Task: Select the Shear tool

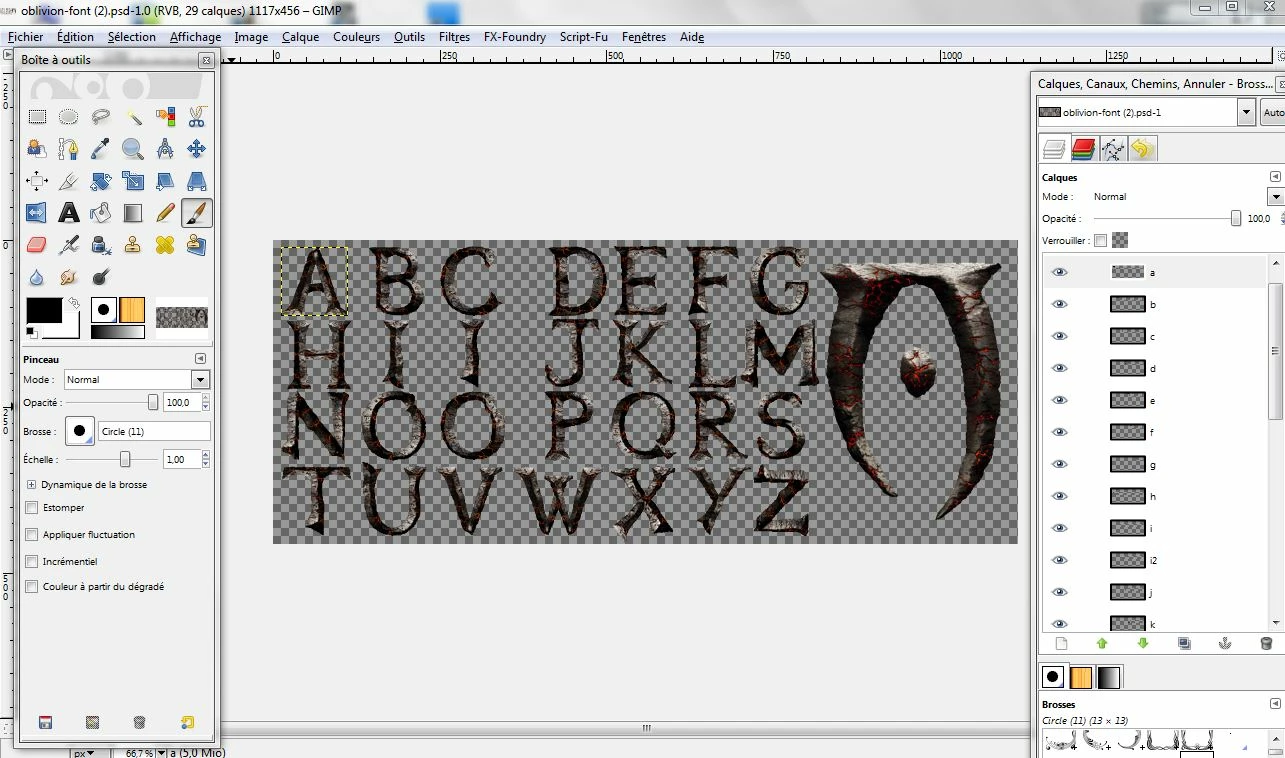Action: click(x=165, y=181)
